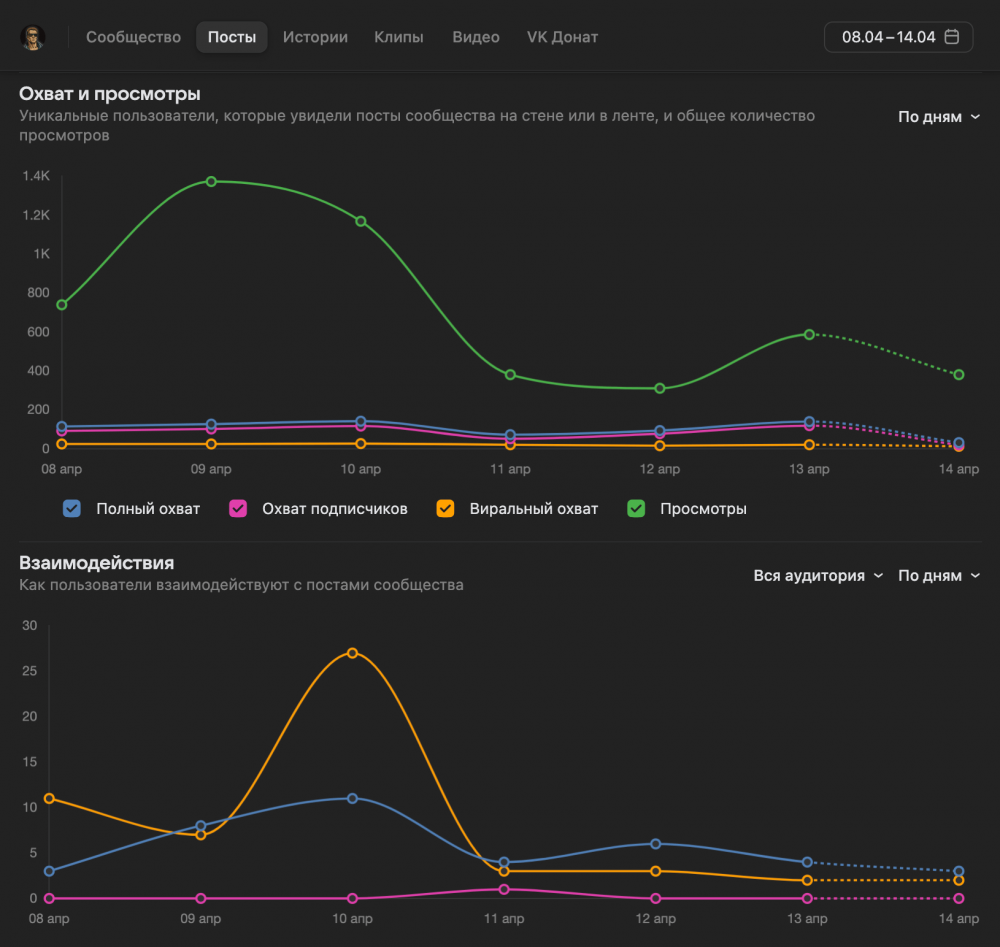
Task: Click the Полный охват legend label
Action: click(148, 509)
